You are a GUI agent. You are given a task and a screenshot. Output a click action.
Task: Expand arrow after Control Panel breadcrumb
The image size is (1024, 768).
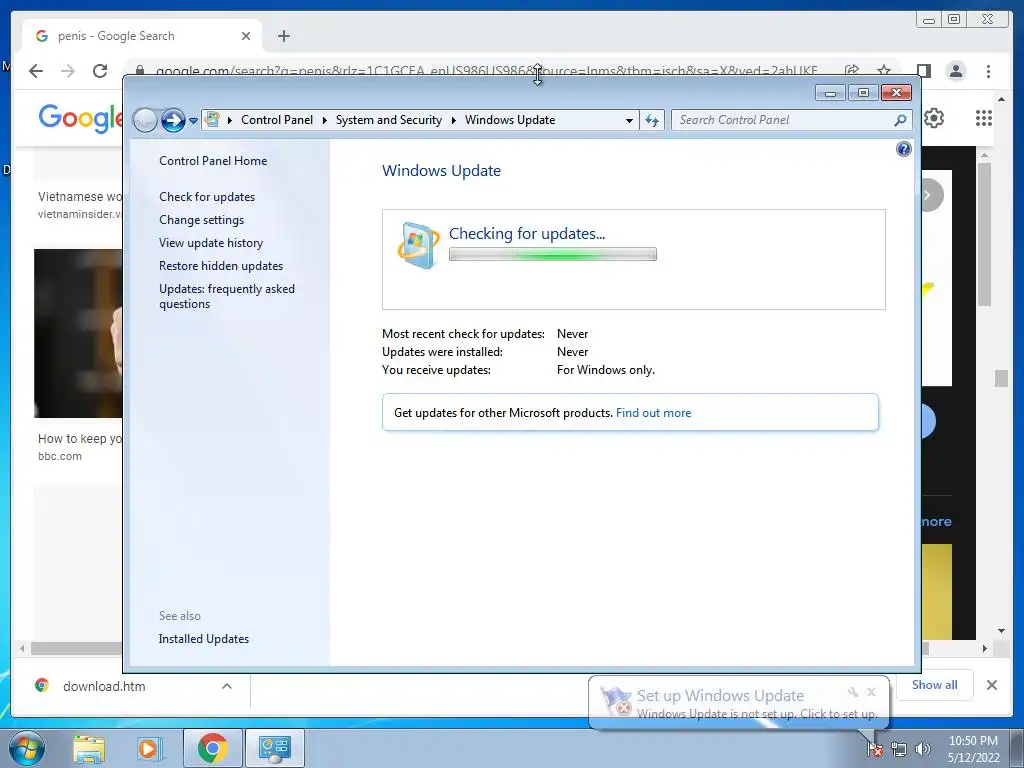pyautogui.click(x=325, y=120)
